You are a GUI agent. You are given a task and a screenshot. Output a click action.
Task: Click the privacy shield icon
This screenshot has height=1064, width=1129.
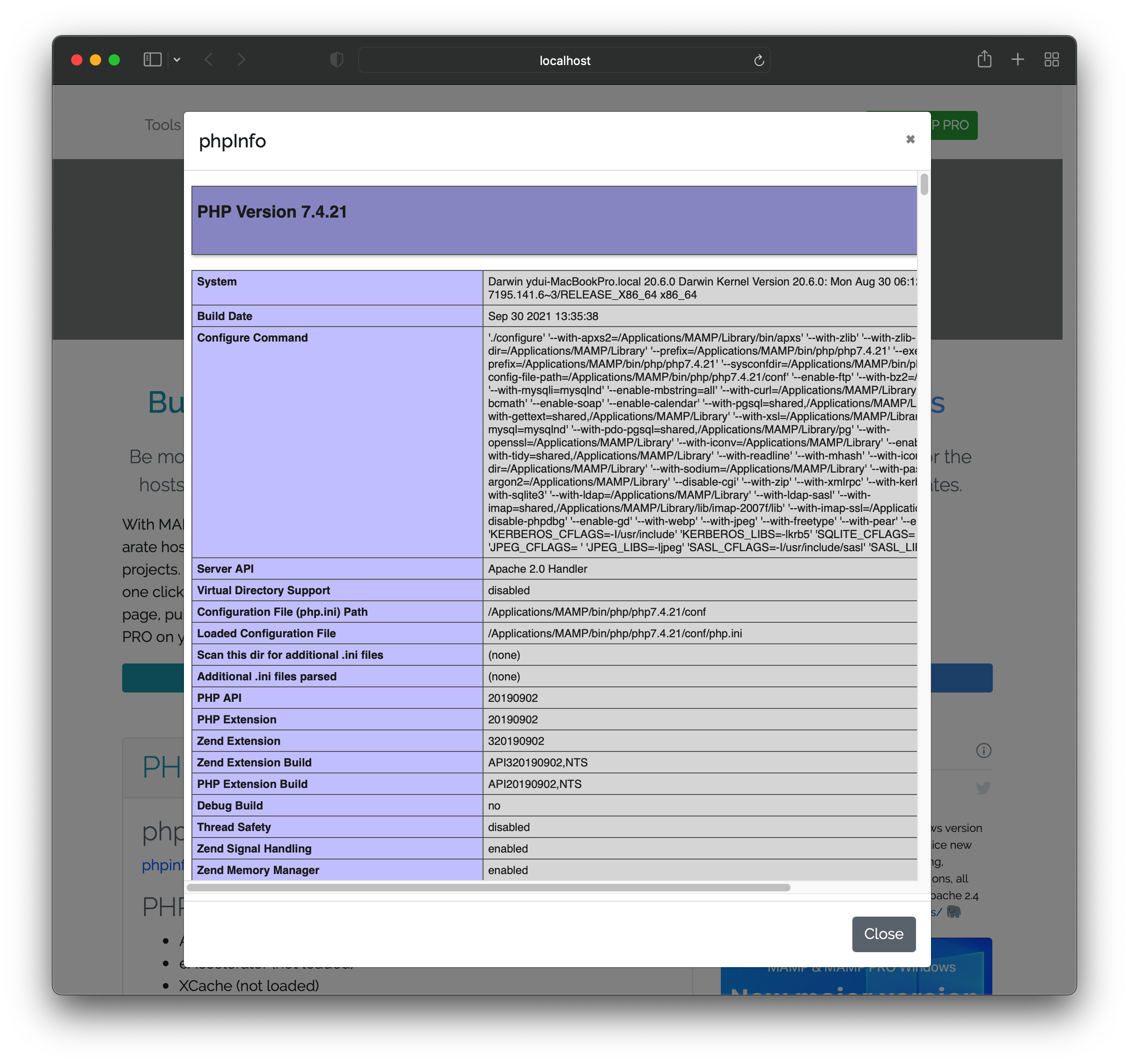(337, 59)
